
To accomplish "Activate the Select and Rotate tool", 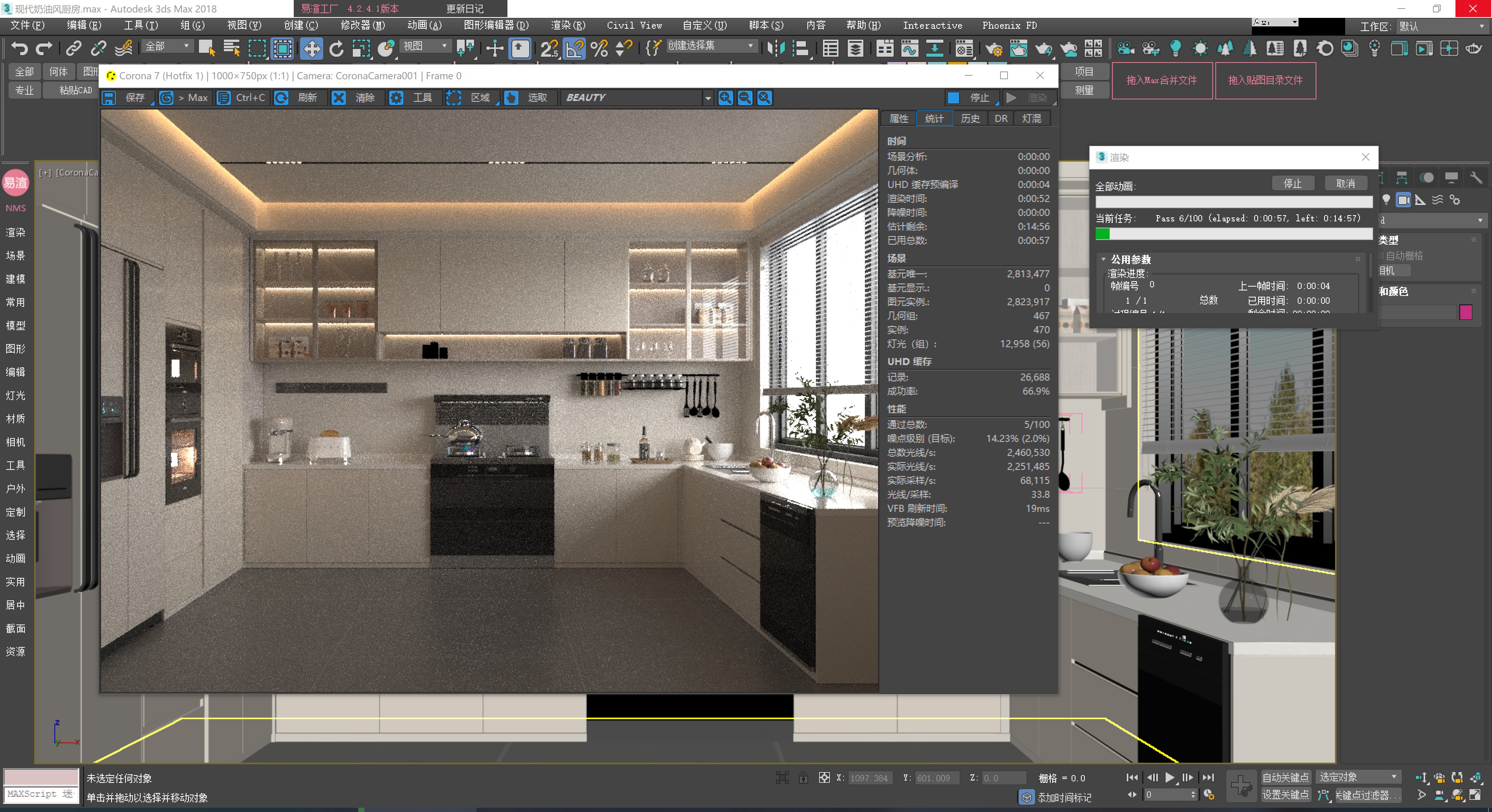I will coord(336,48).
